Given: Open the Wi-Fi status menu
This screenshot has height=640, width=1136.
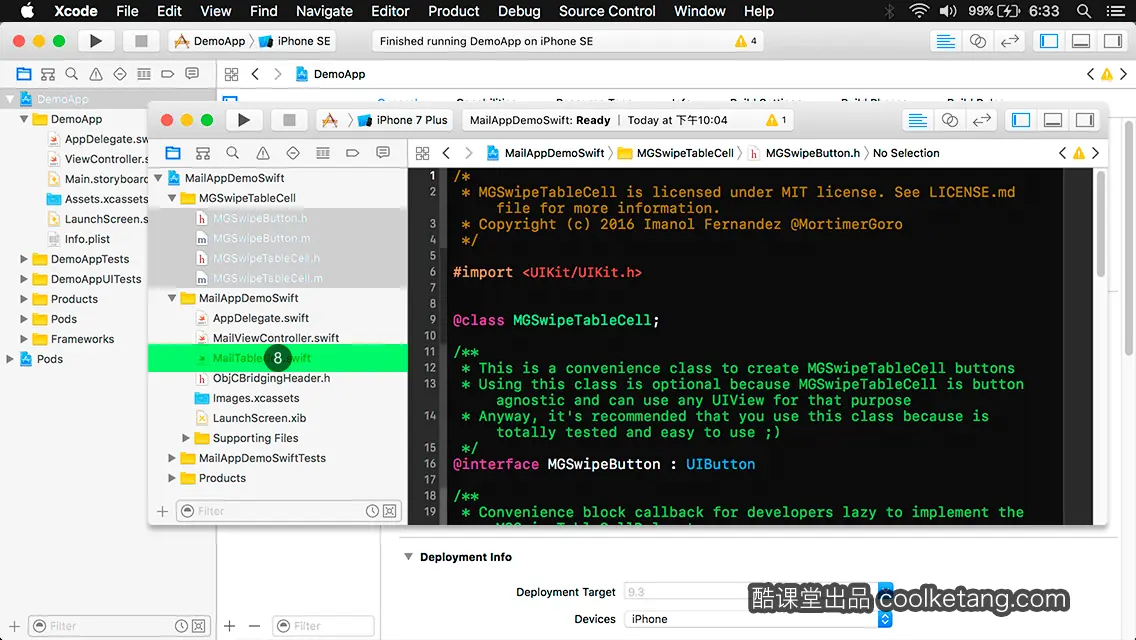Looking at the screenshot, I should [x=919, y=11].
